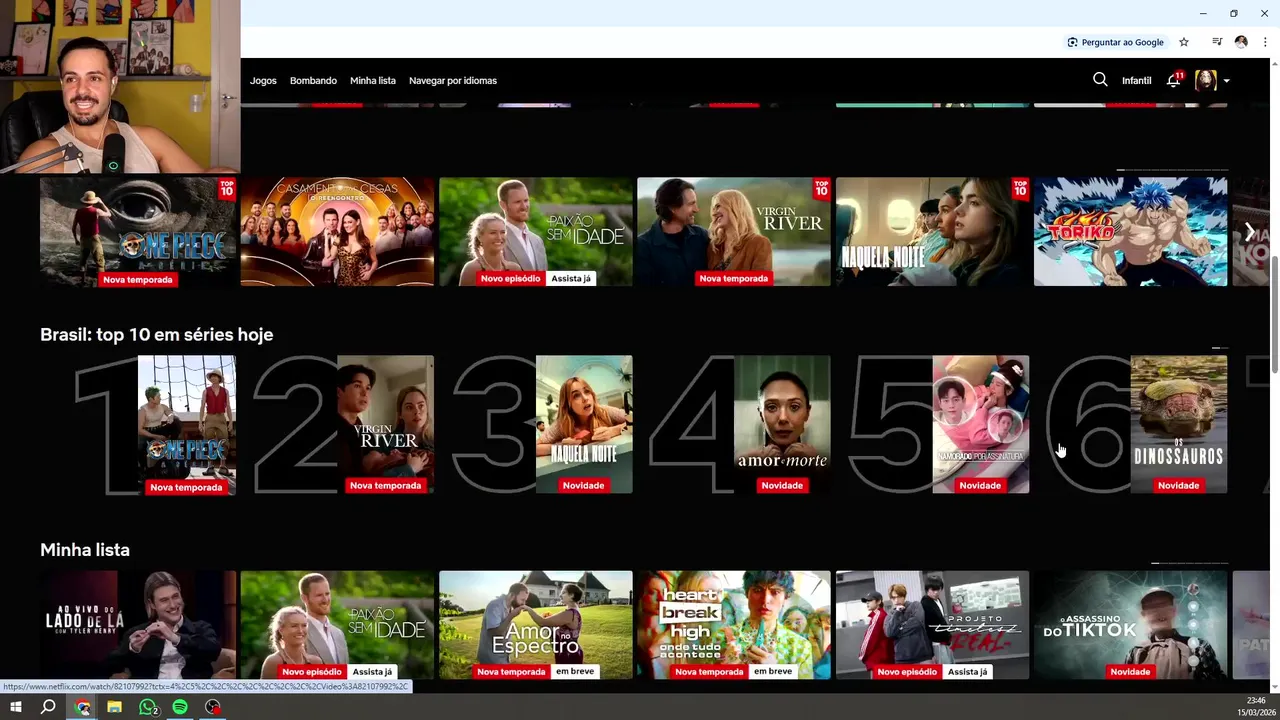Click Brasil: top 10 em séries hoje heading

pos(156,335)
